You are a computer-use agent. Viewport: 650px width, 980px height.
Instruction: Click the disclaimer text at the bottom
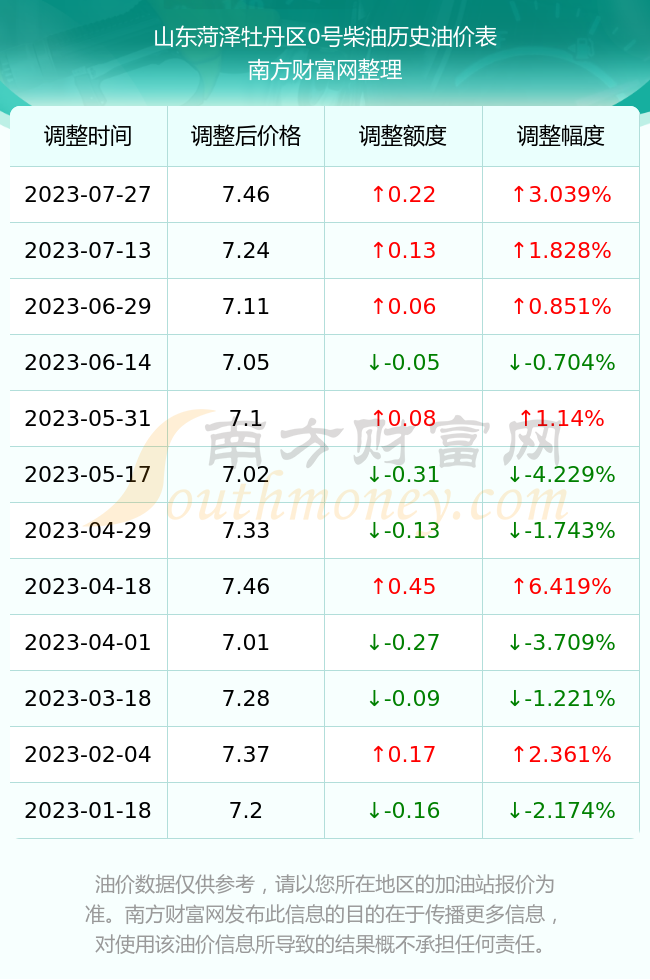324,914
